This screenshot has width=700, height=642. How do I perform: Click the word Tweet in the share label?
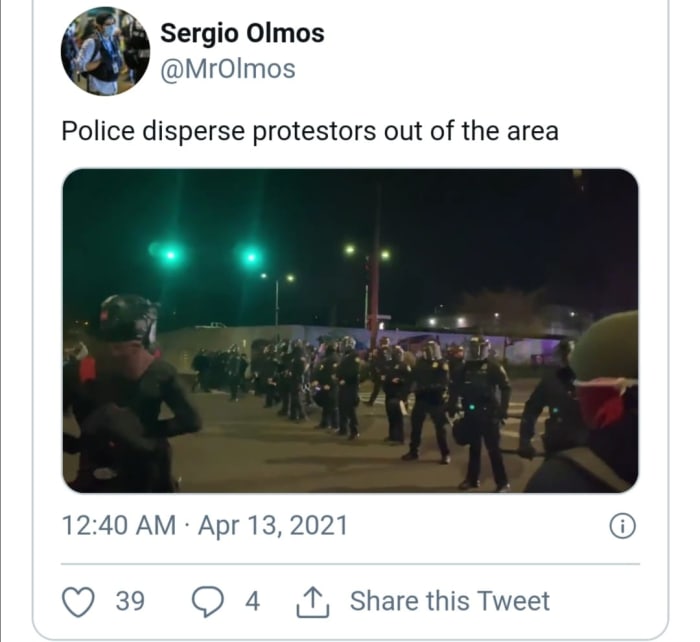tap(513, 601)
